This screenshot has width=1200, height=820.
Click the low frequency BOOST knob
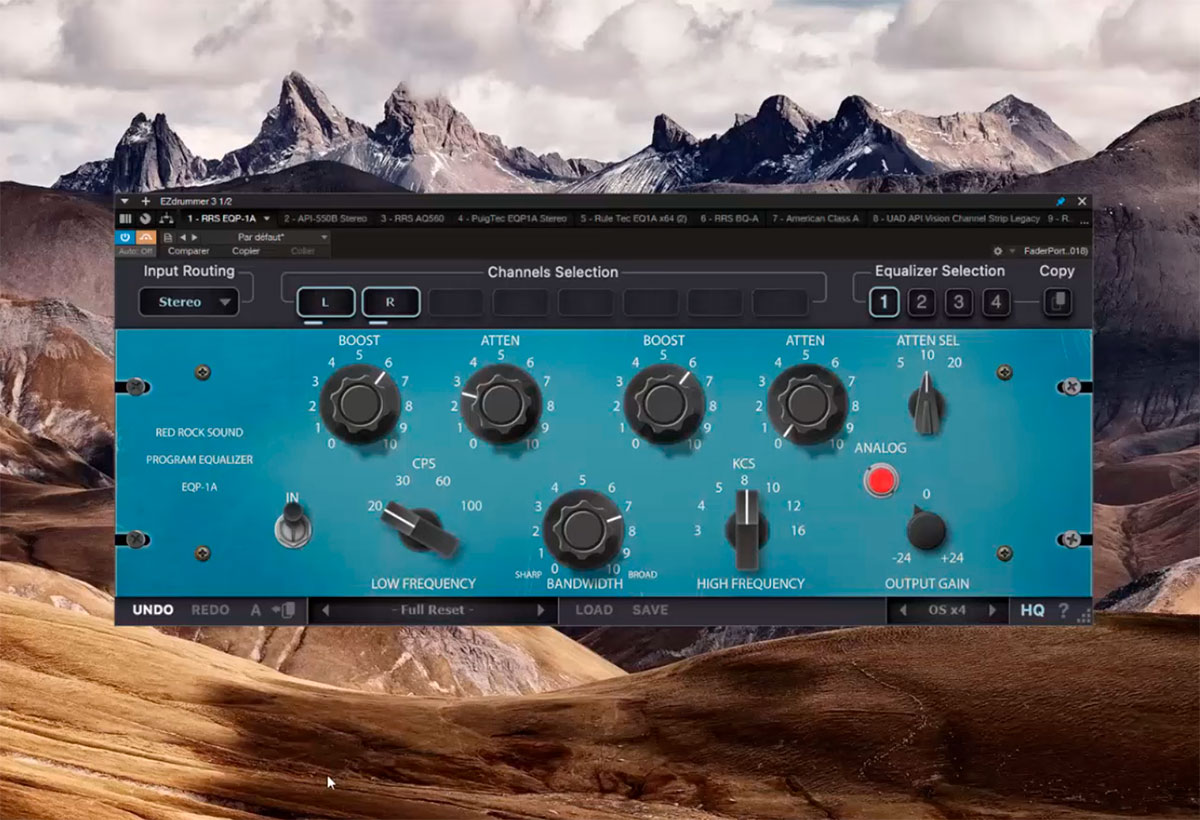point(359,404)
